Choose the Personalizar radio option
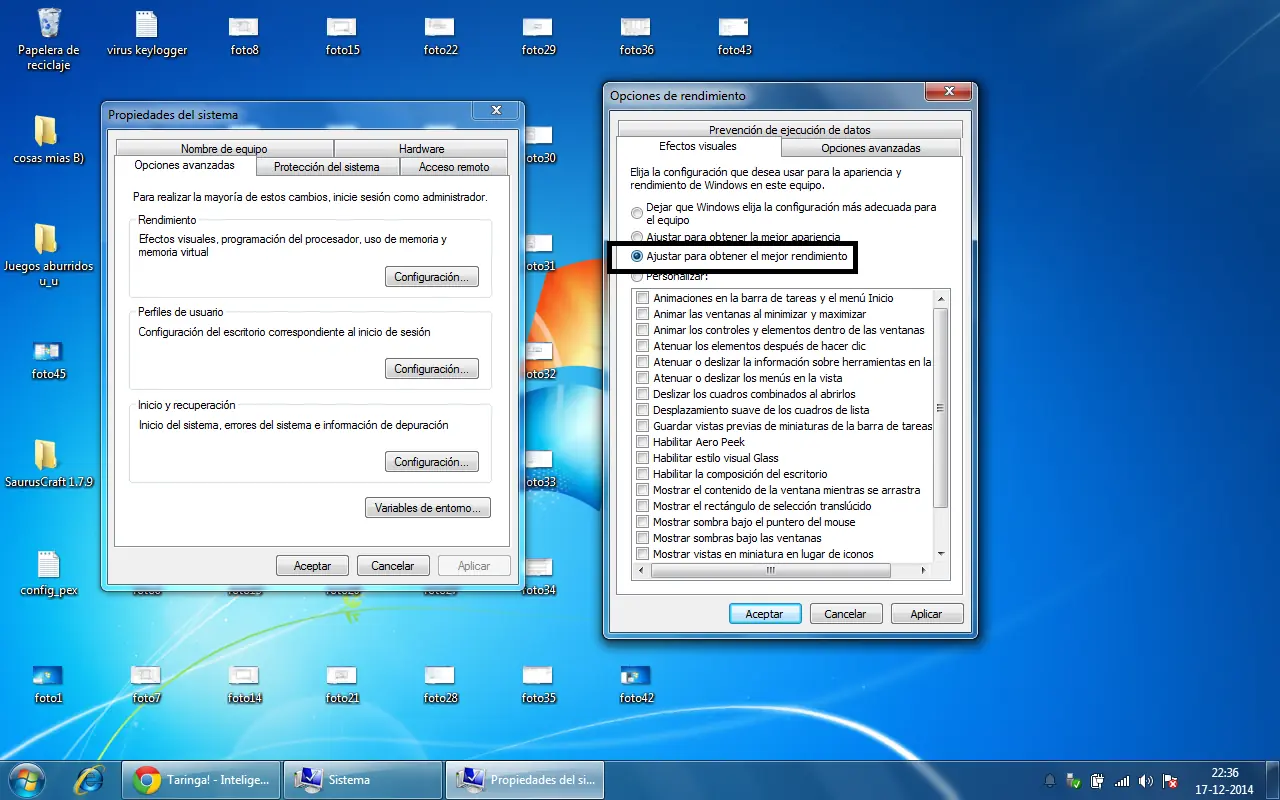The height and width of the screenshot is (800, 1280). (x=637, y=275)
